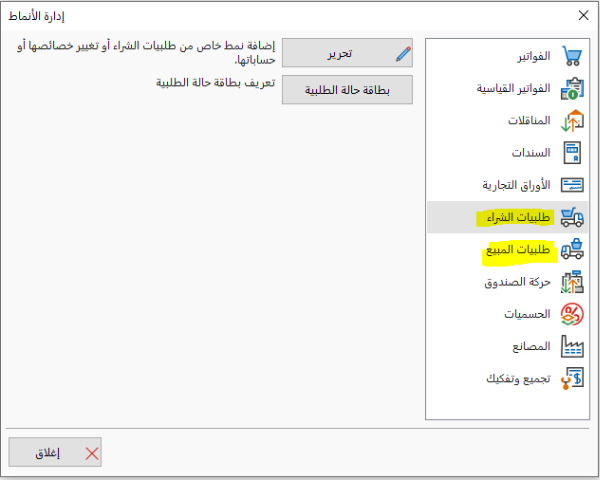Screen dimensions: 600x480
Task: Click the shopping cart icon for الفواتير
Action: tap(572, 56)
